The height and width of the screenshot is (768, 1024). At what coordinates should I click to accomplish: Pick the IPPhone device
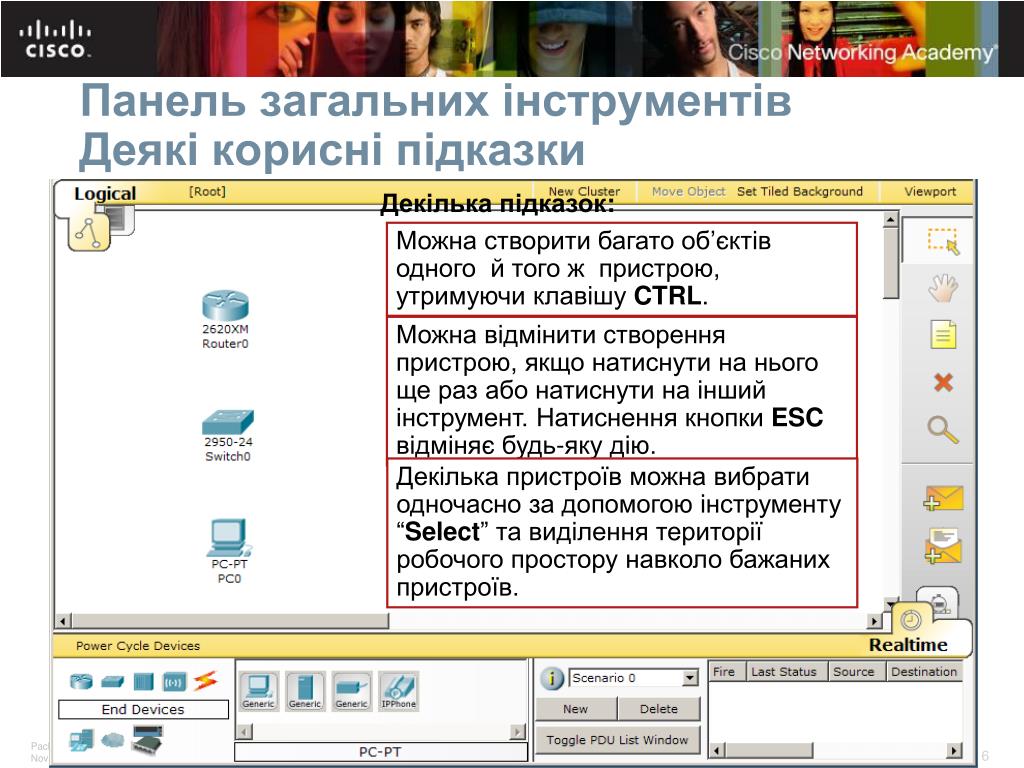[398, 691]
